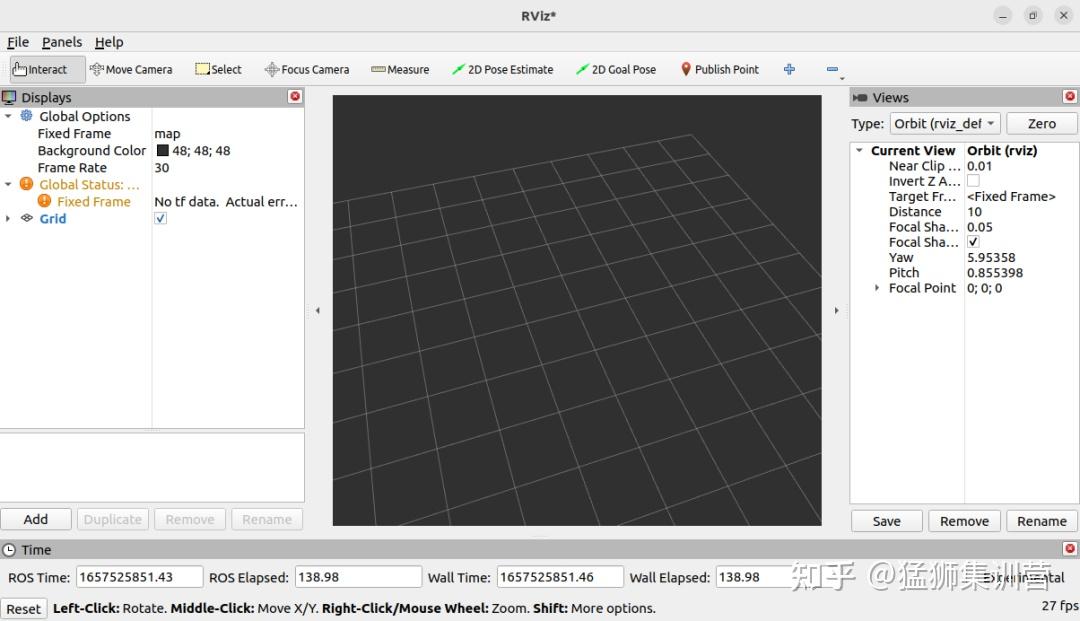Click the Add display button

(36, 519)
